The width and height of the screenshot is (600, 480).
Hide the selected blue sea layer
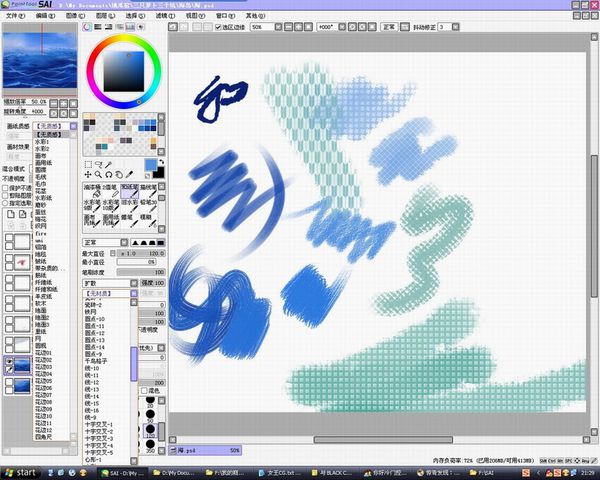(10, 361)
